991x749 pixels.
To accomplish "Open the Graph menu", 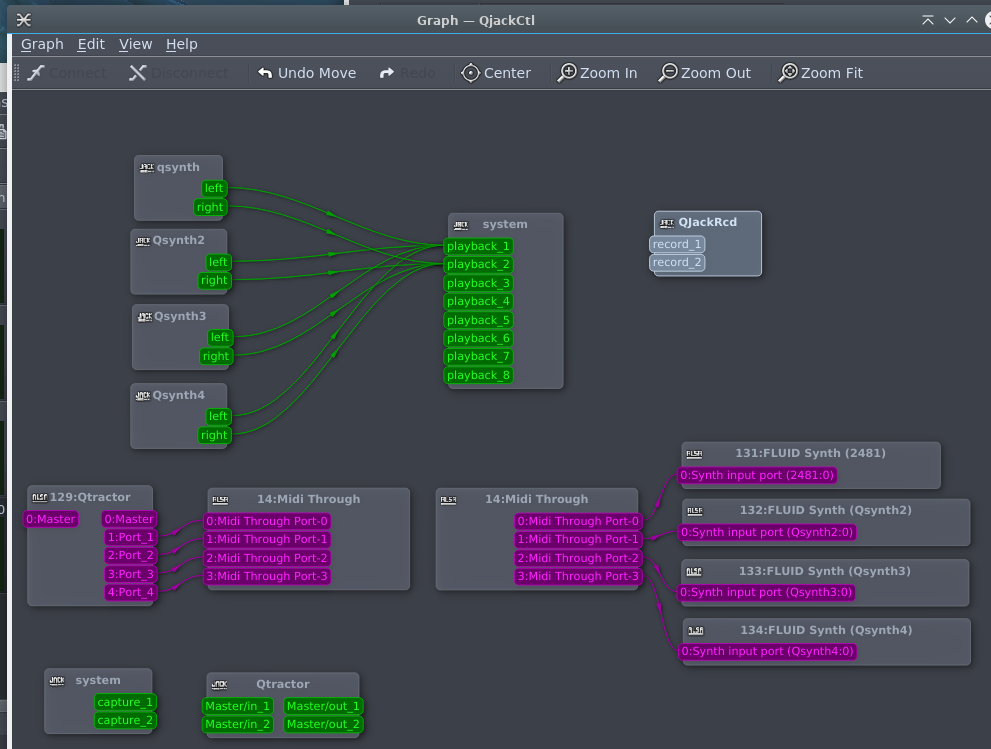I will 42,44.
